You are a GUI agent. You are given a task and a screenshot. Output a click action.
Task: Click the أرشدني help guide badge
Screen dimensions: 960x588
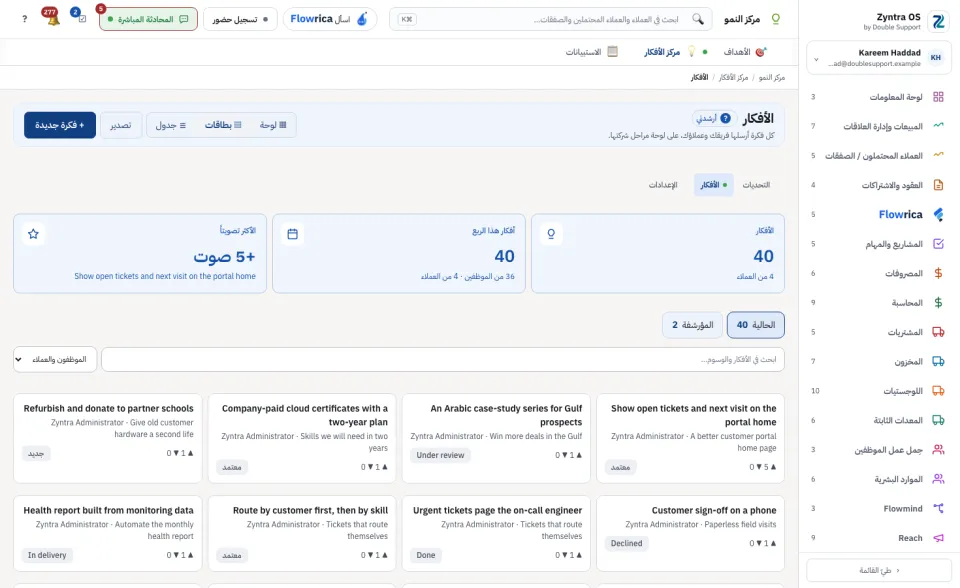(714, 118)
